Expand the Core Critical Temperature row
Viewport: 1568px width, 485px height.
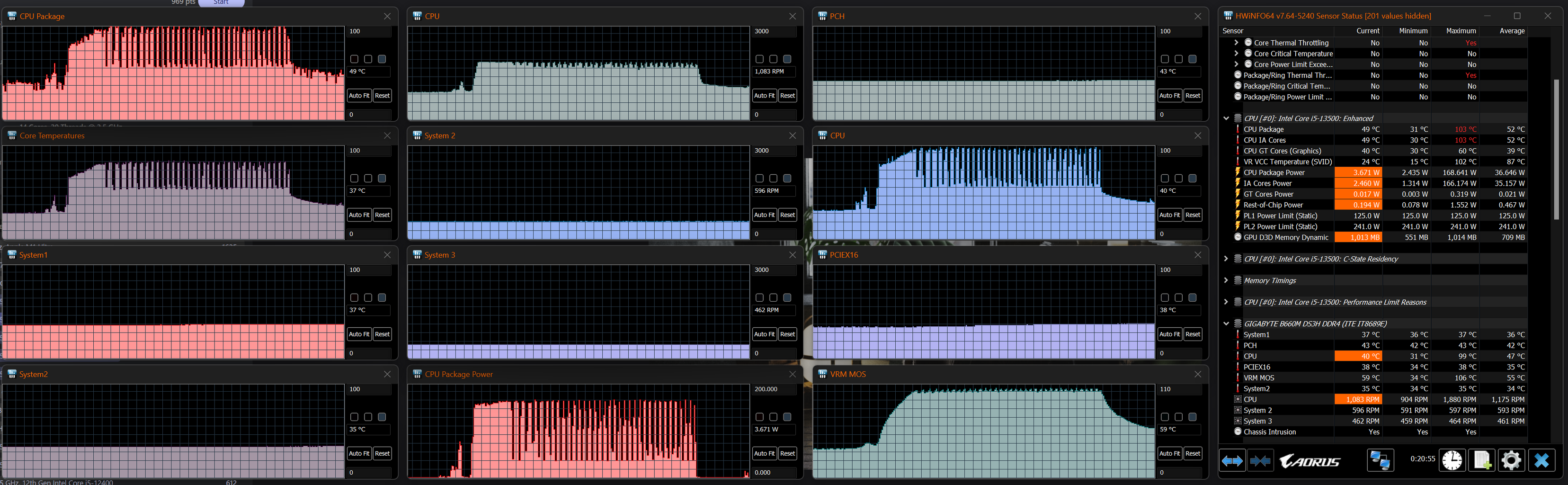[x=1236, y=54]
